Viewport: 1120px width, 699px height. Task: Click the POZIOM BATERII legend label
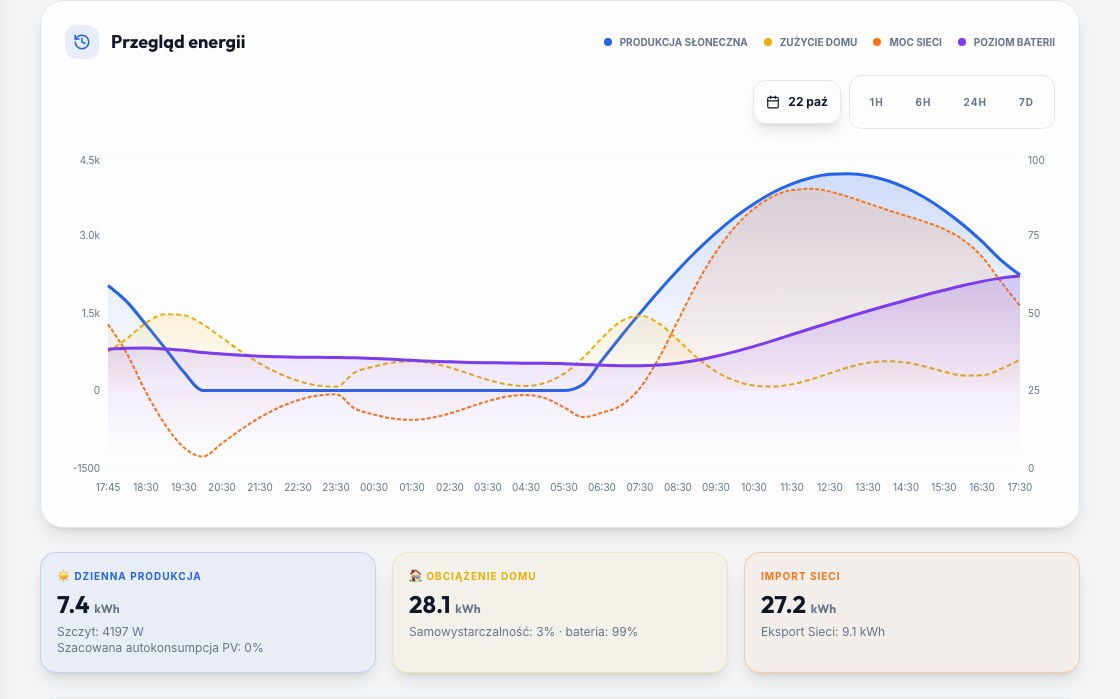tap(1014, 42)
